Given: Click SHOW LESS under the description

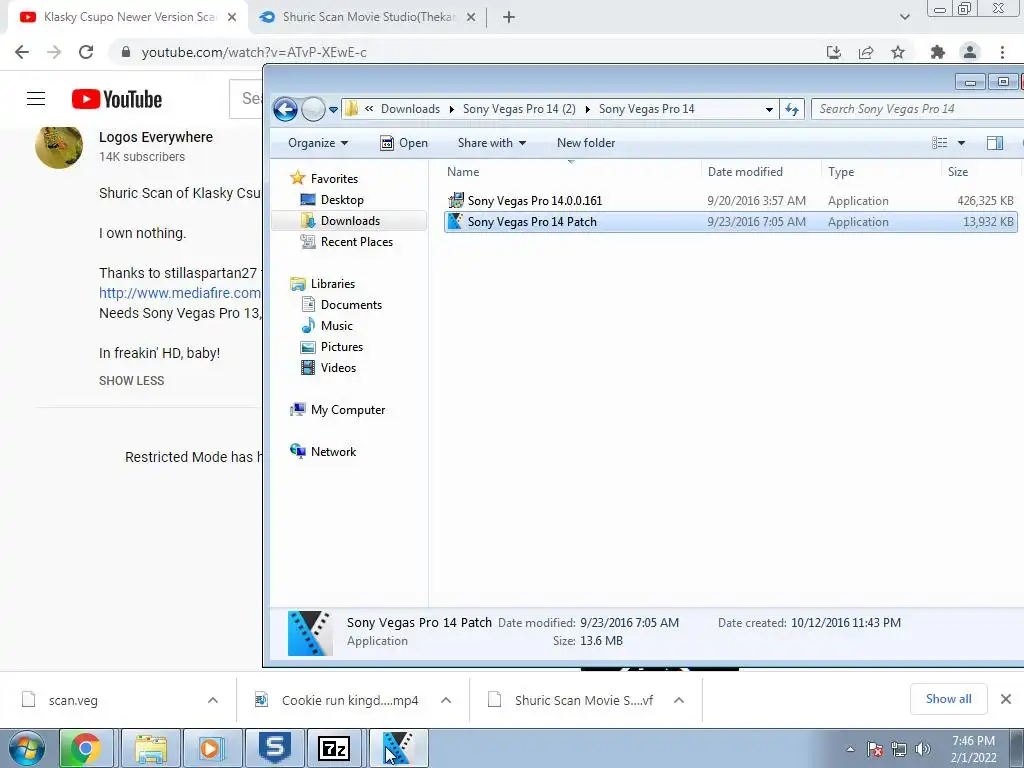Looking at the screenshot, I should pos(131,381).
